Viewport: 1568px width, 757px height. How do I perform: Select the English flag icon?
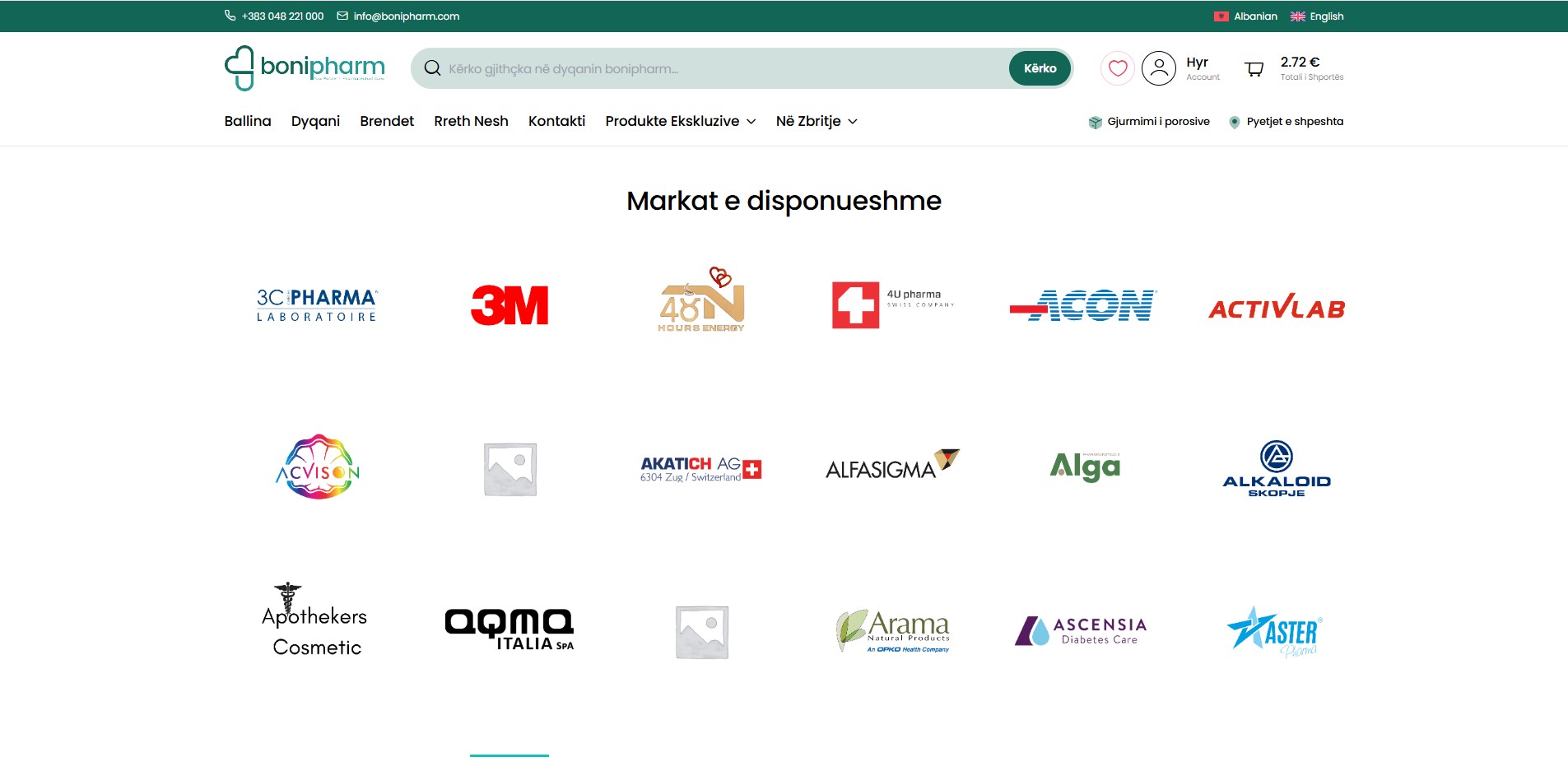click(1297, 16)
